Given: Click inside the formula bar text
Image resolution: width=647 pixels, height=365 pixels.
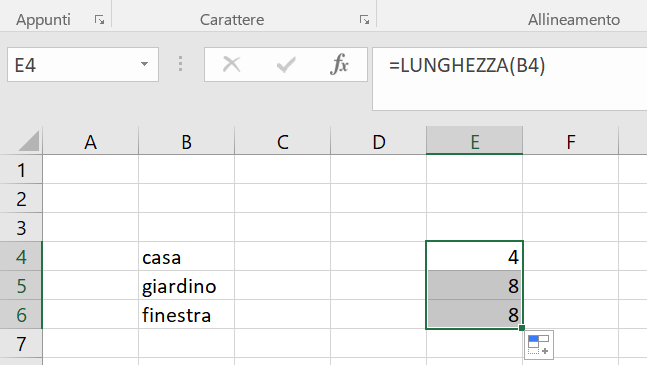Looking at the screenshot, I should 467,65.
